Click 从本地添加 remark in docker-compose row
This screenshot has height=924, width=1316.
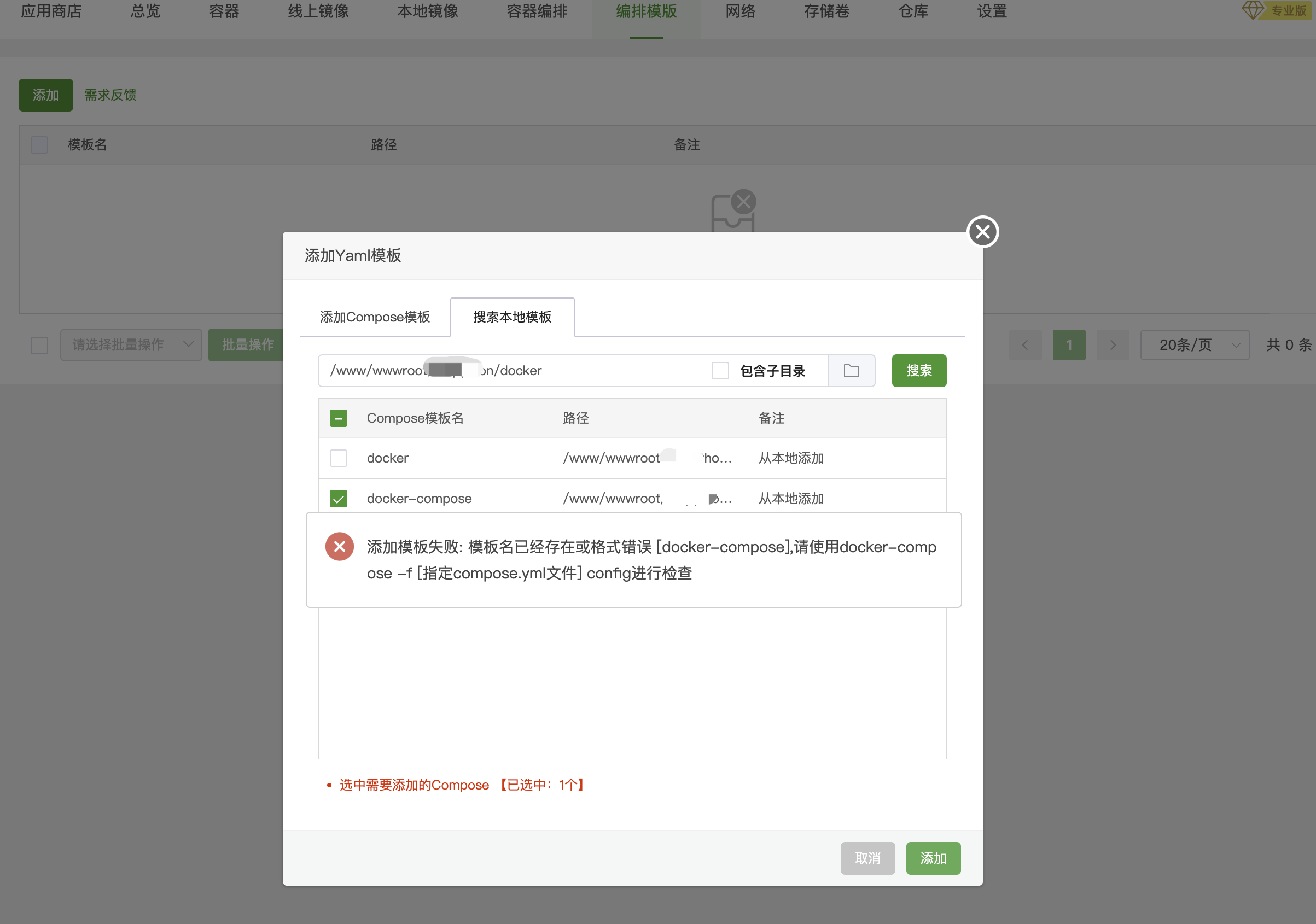pyautogui.click(x=791, y=499)
